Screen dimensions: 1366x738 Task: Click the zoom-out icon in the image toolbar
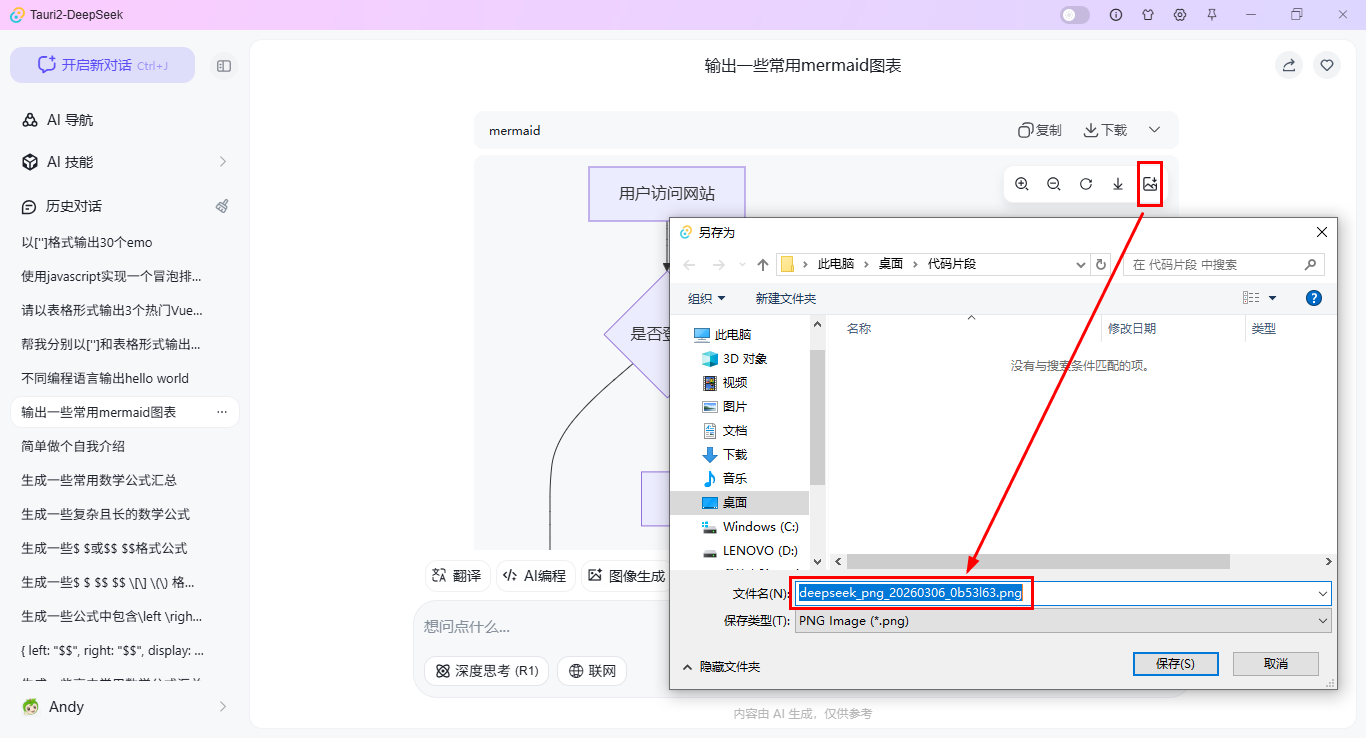(1054, 183)
